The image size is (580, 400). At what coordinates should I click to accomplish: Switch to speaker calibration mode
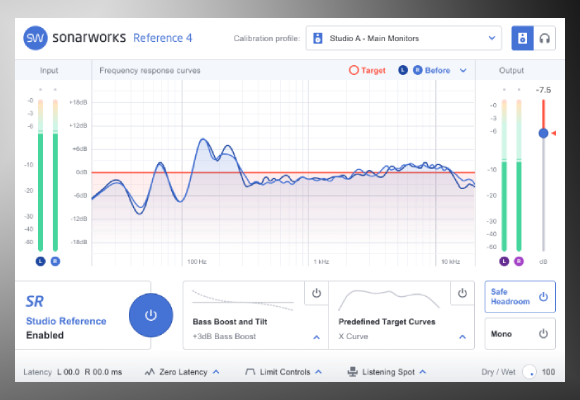[x=522, y=38]
